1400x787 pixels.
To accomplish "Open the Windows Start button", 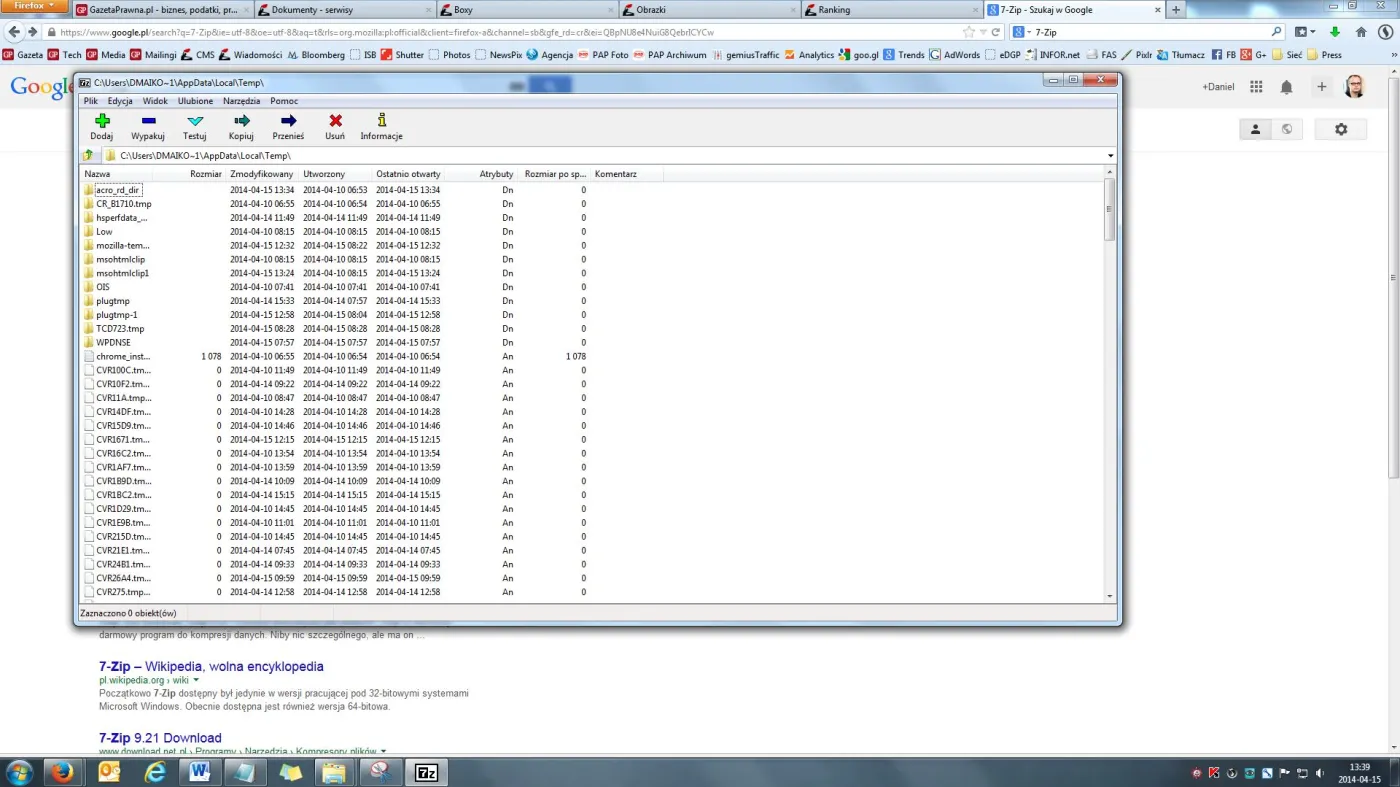I will 19,772.
